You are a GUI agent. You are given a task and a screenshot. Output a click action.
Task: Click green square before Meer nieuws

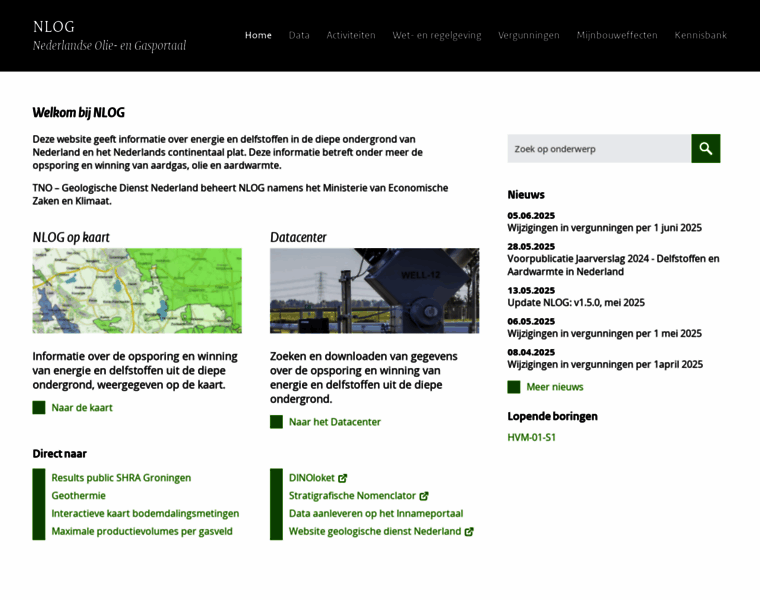[514, 387]
